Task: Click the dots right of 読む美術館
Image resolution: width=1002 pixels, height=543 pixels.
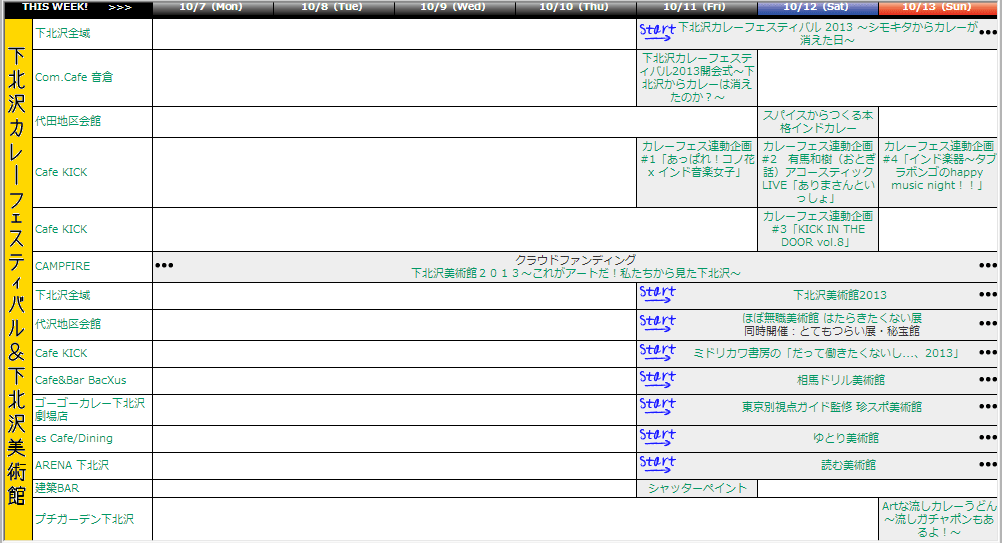Action: click(x=988, y=466)
